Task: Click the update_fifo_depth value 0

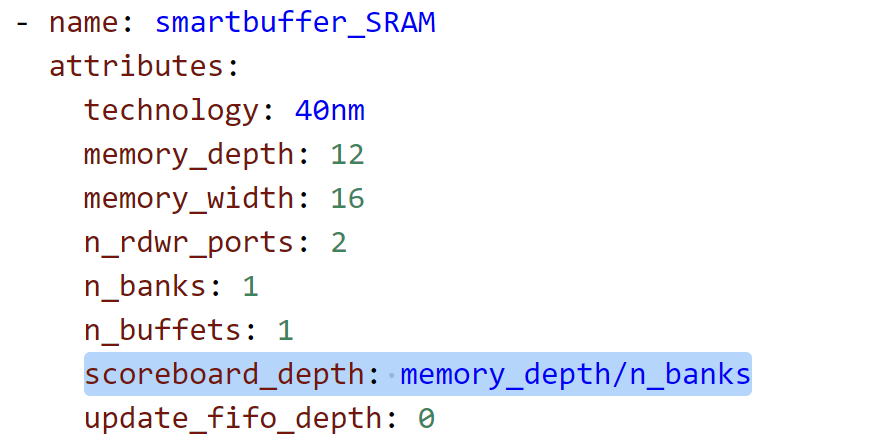Action: tap(426, 419)
